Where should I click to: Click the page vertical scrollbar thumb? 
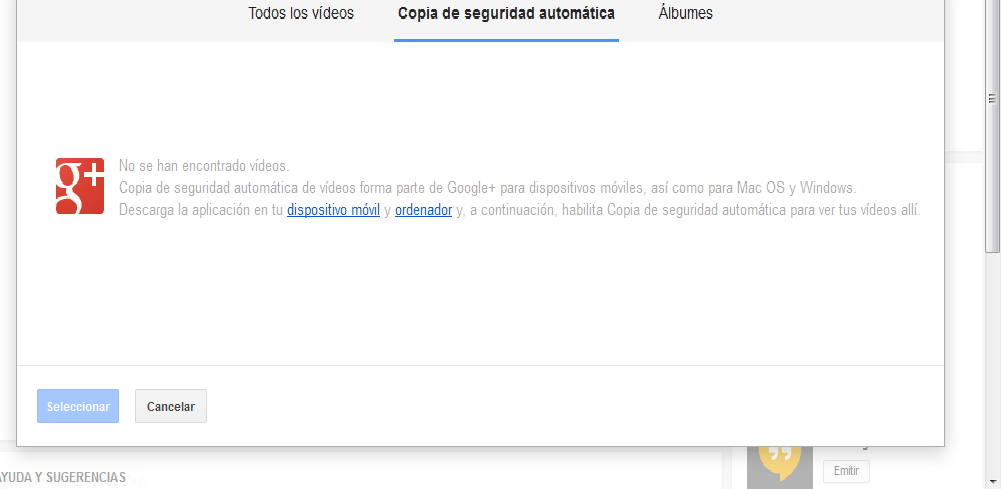pyautogui.click(x=992, y=124)
